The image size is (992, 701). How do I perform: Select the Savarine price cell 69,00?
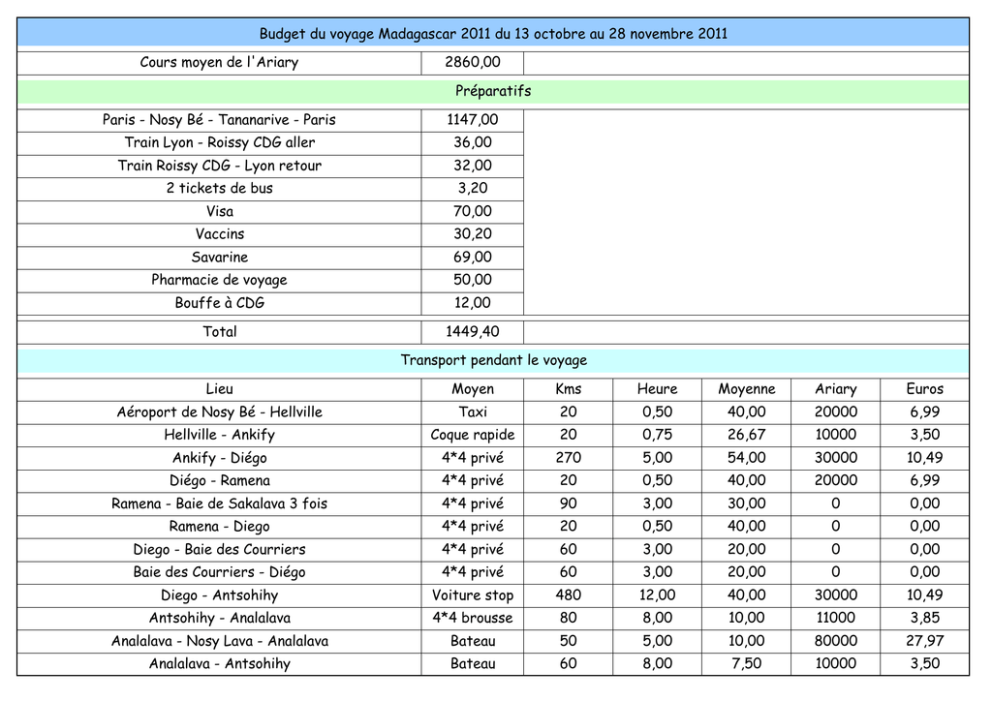(x=472, y=257)
